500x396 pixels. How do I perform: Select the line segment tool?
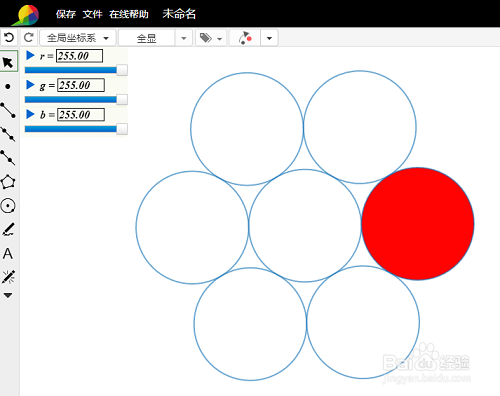[8, 110]
